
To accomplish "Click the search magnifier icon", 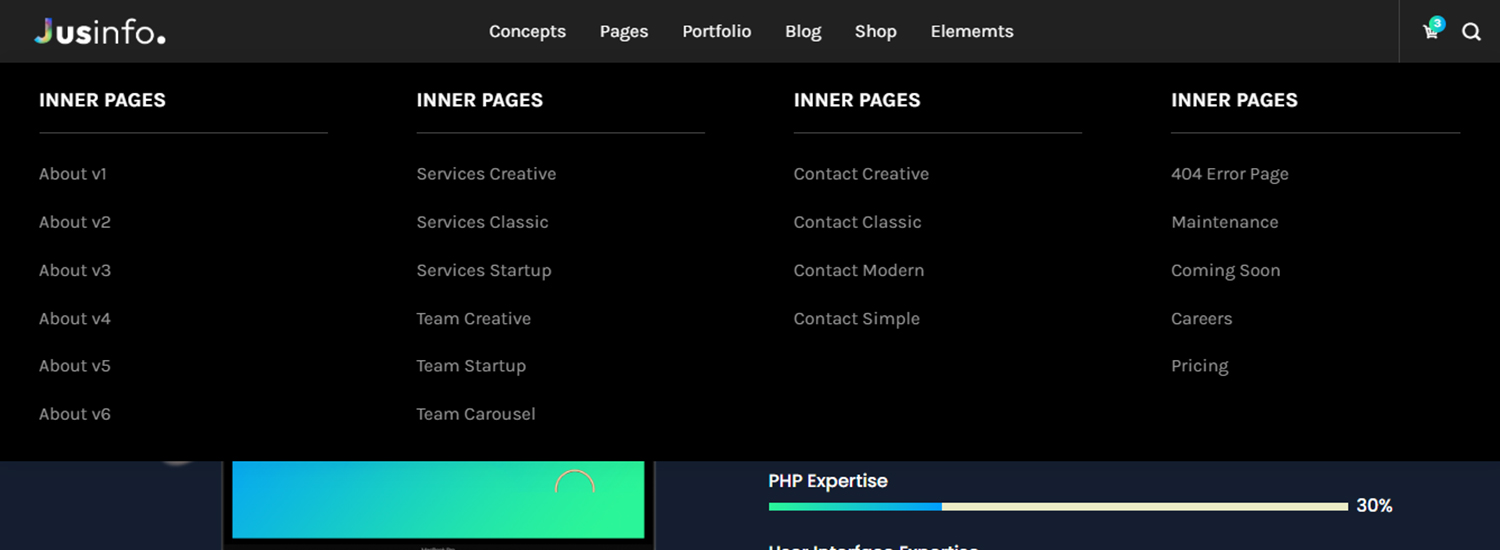I will tap(1471, 32).
